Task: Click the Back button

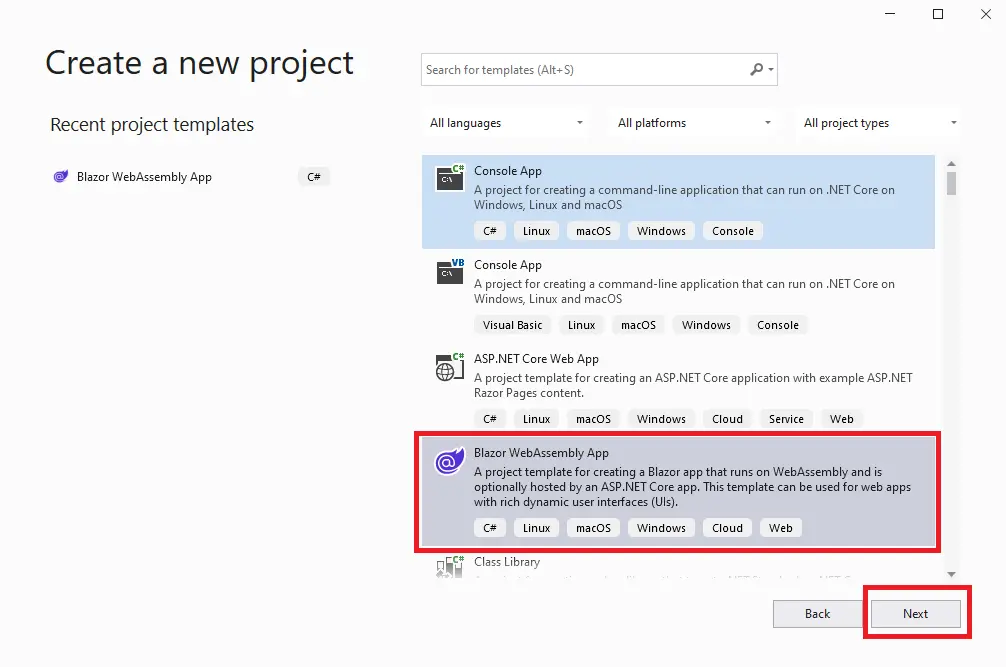Action: [817, 614]
